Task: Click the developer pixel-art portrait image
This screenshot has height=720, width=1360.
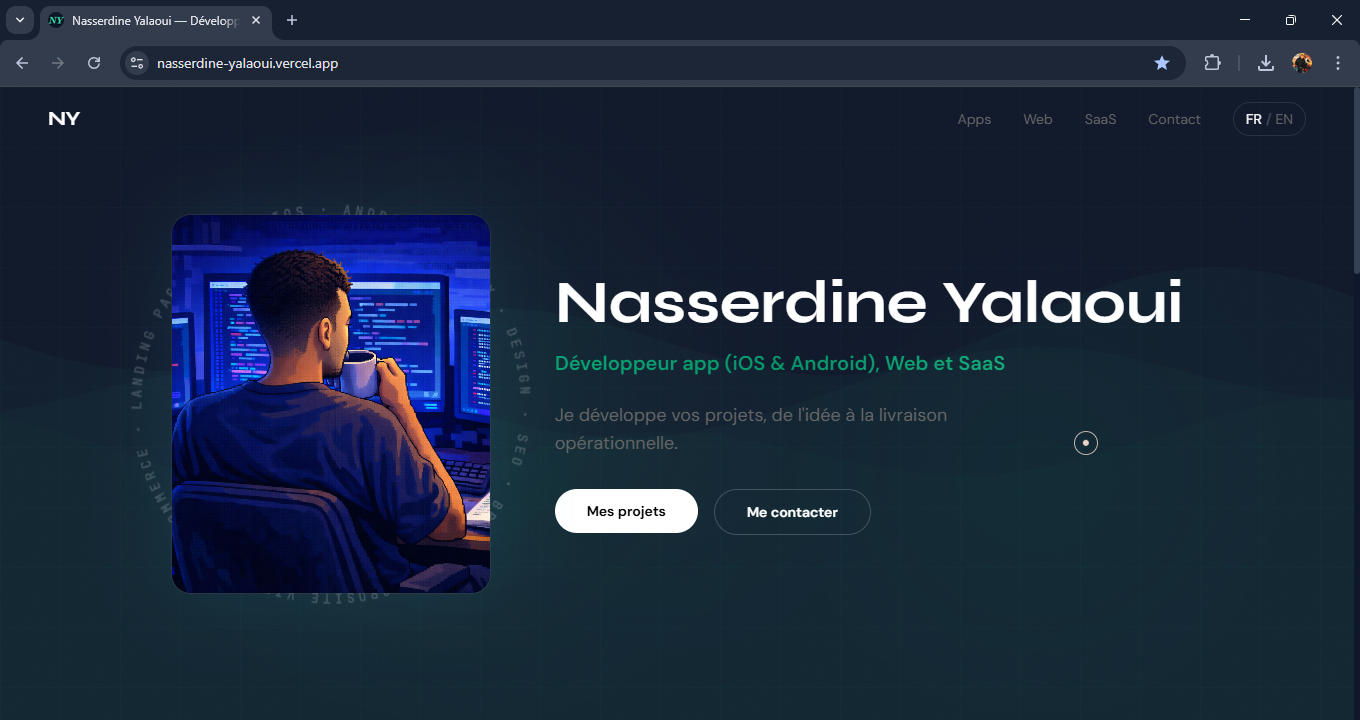Action: (x=331, y=404)
